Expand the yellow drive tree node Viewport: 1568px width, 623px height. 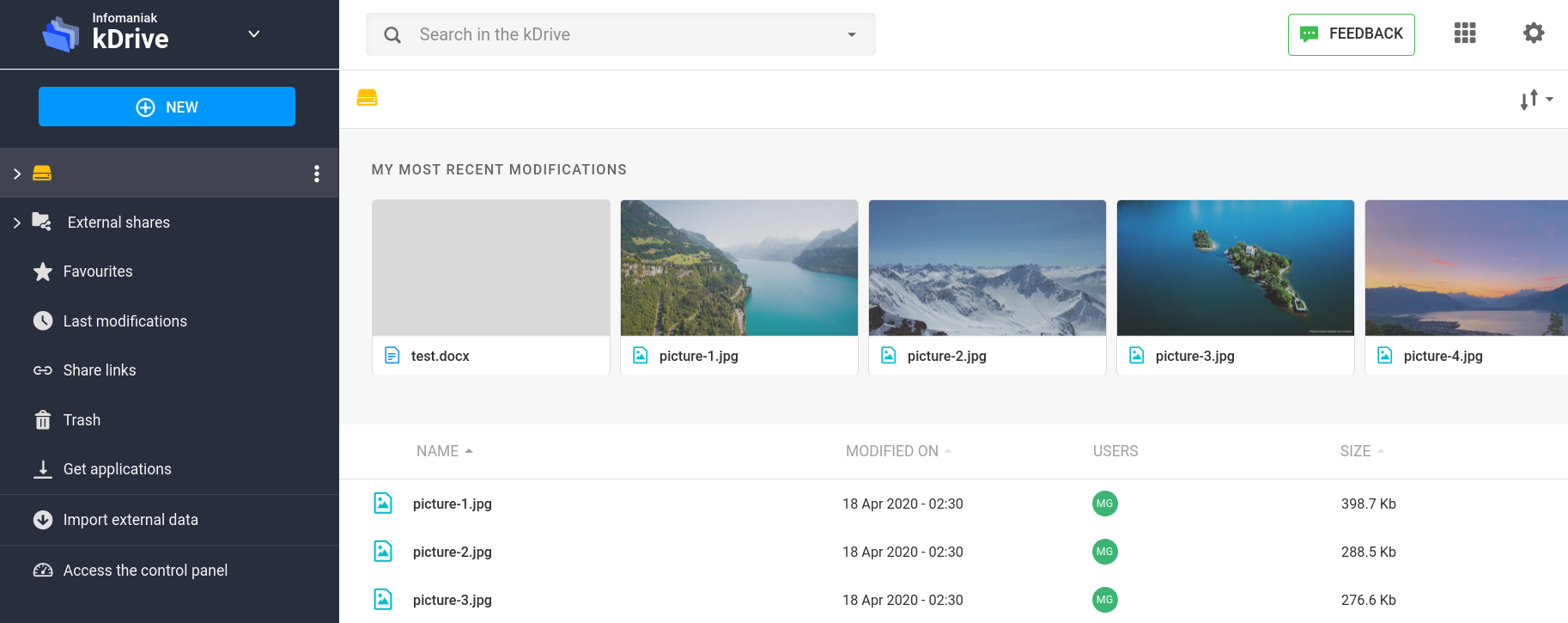17,174
